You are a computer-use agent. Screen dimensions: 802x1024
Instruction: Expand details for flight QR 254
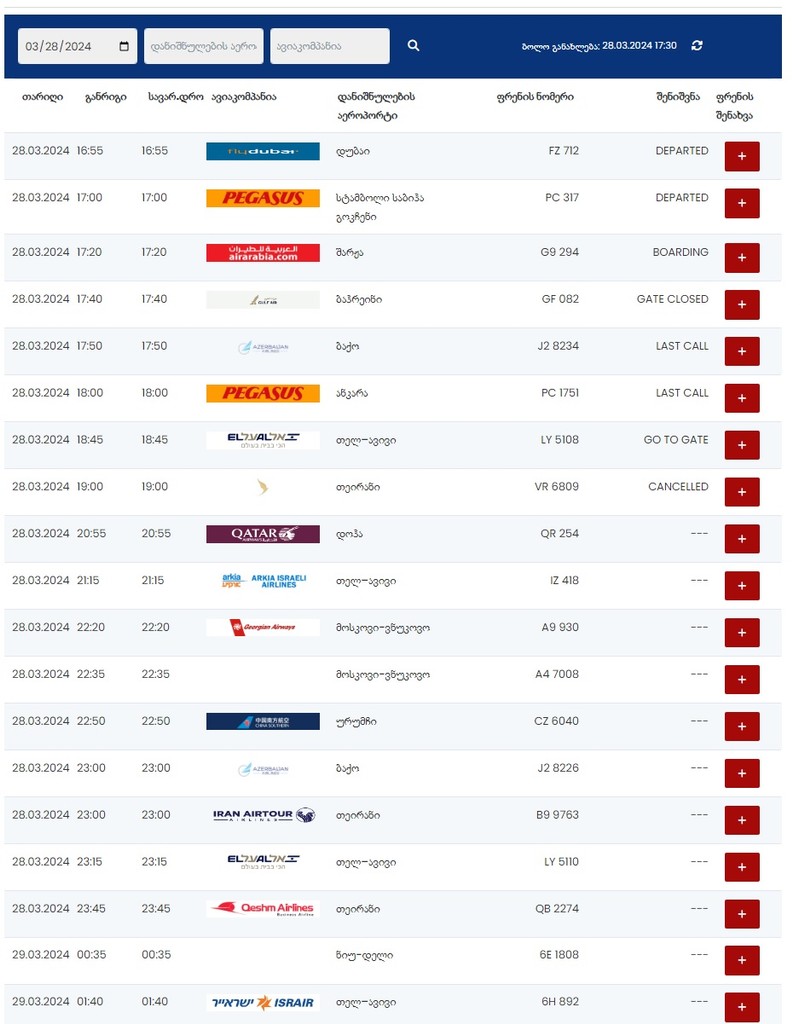742,539
